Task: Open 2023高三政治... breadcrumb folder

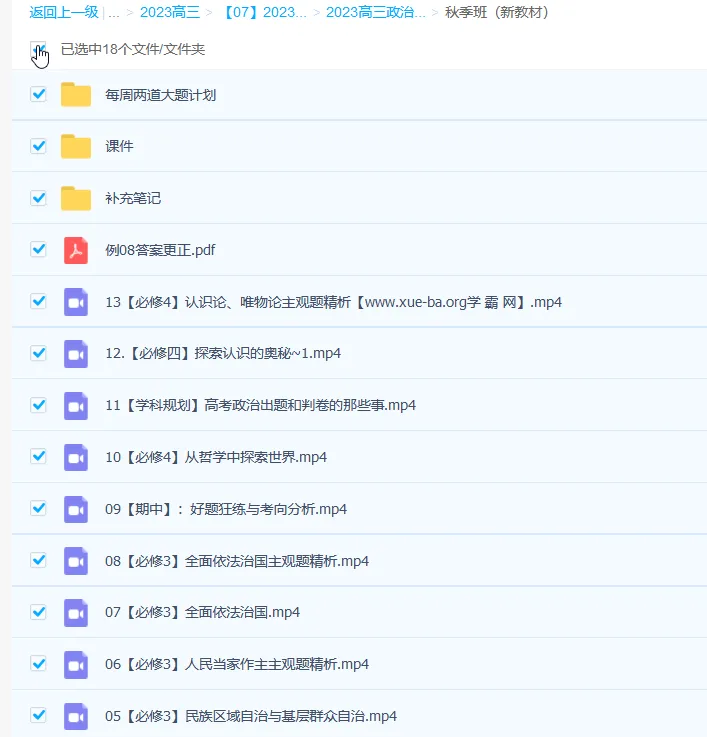Action: (375, 13)
